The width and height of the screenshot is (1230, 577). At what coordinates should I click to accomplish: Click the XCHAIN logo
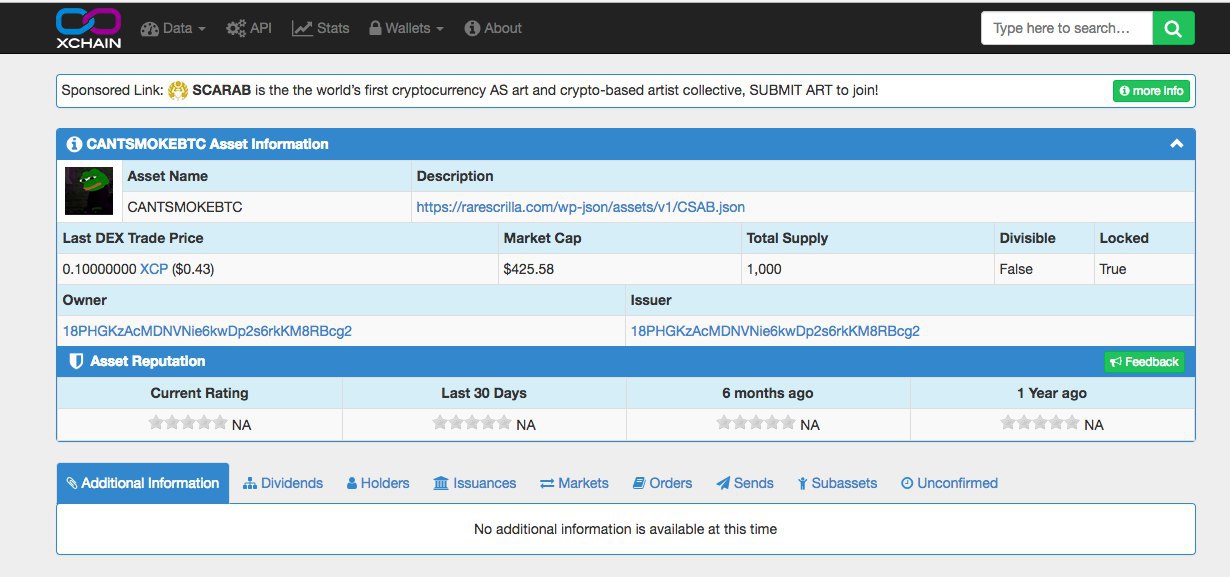tap(88, 28)
